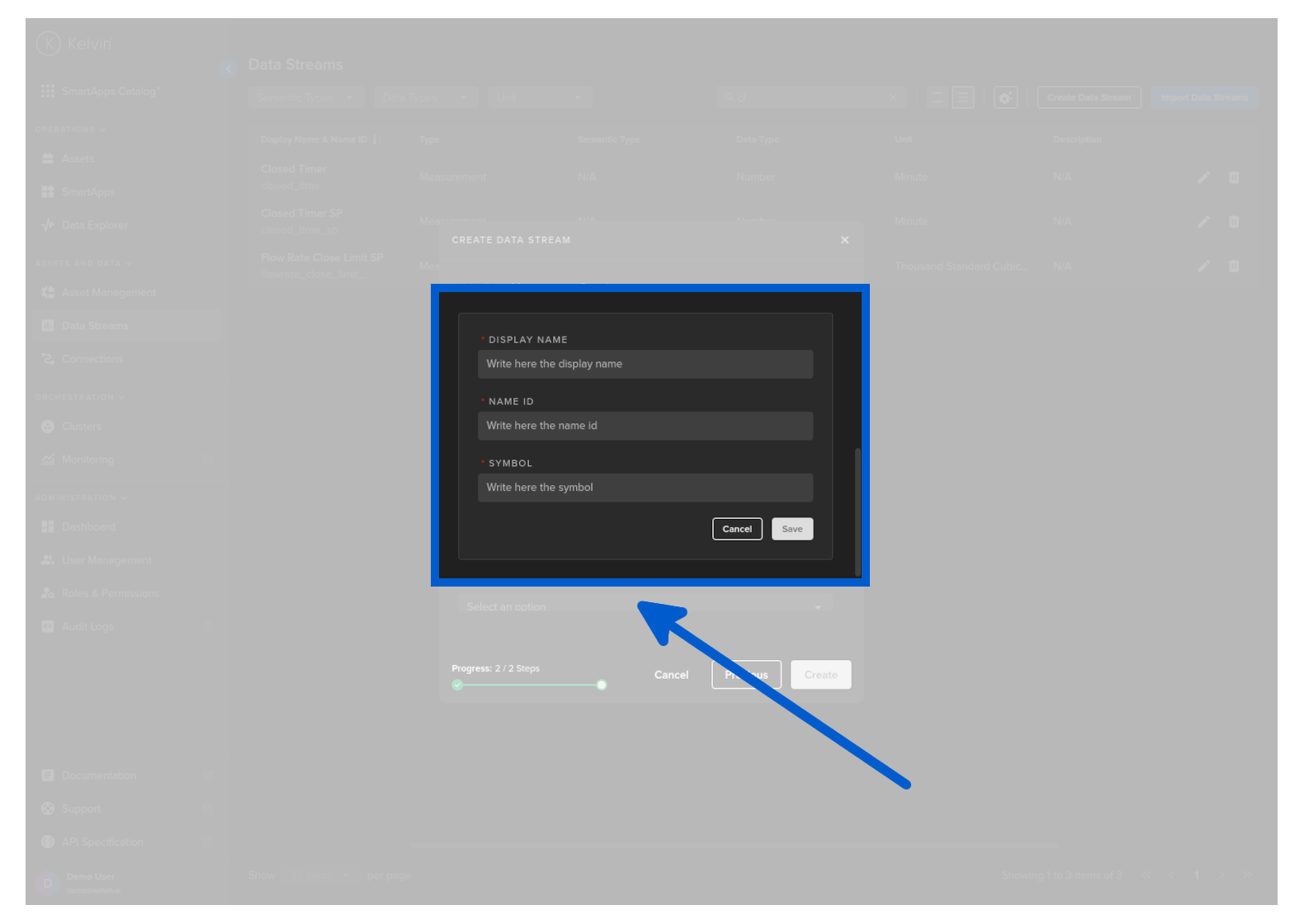Clear the search field with the X
1304x924 pixels.
click(893, 97)
